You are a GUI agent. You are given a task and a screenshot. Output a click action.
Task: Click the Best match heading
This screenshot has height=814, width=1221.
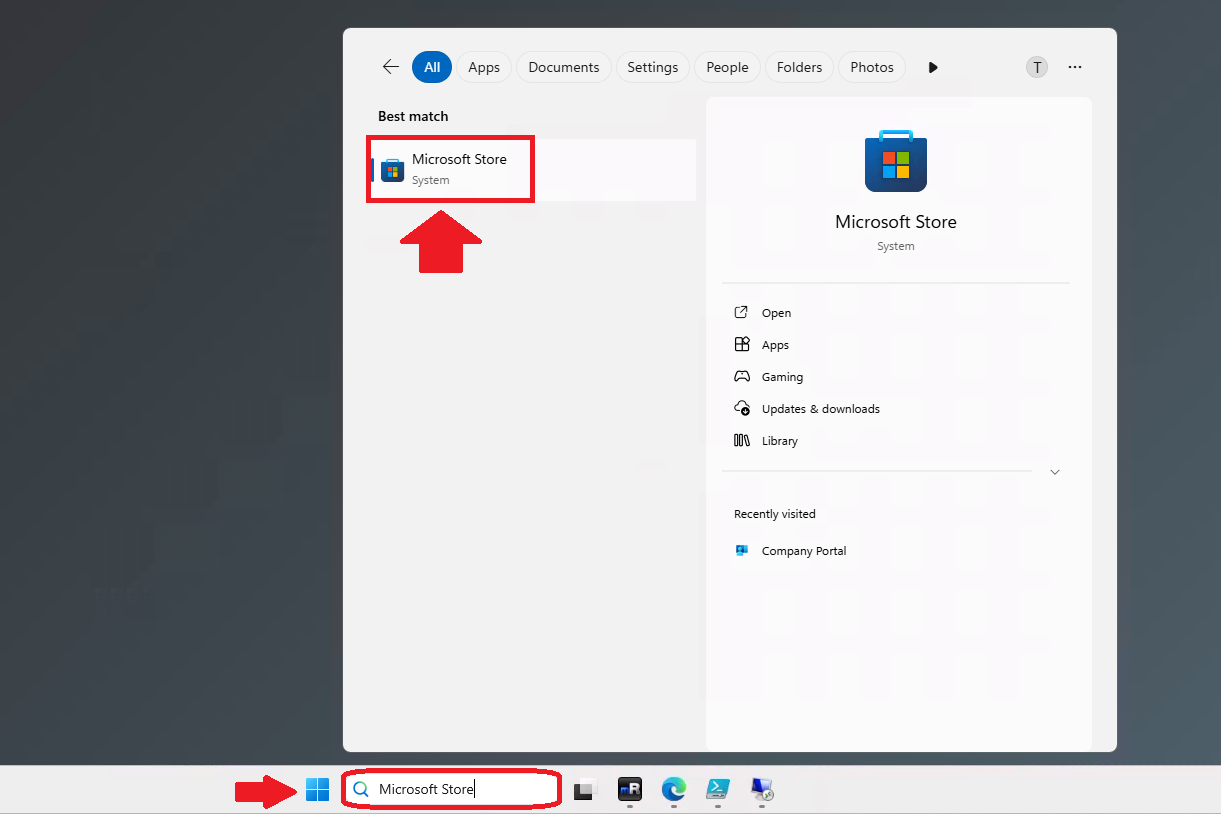point(413,116)
